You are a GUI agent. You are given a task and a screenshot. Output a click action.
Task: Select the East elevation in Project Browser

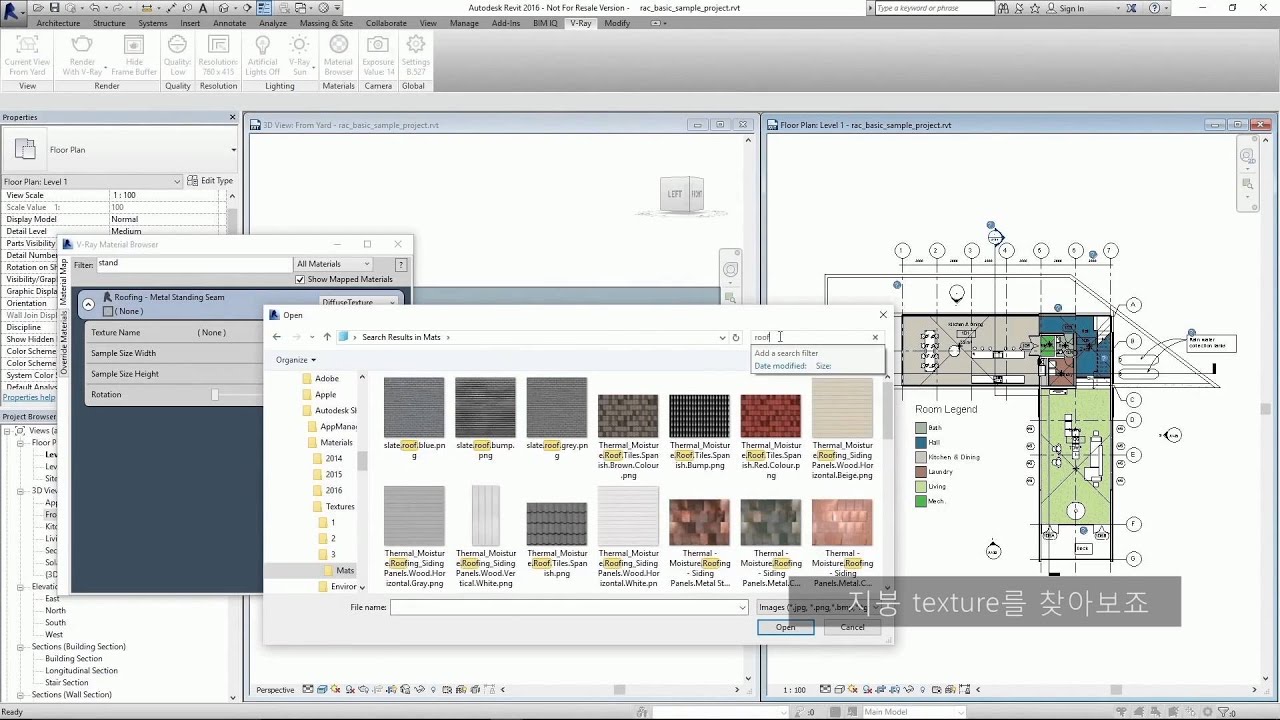tap(52, 599)
